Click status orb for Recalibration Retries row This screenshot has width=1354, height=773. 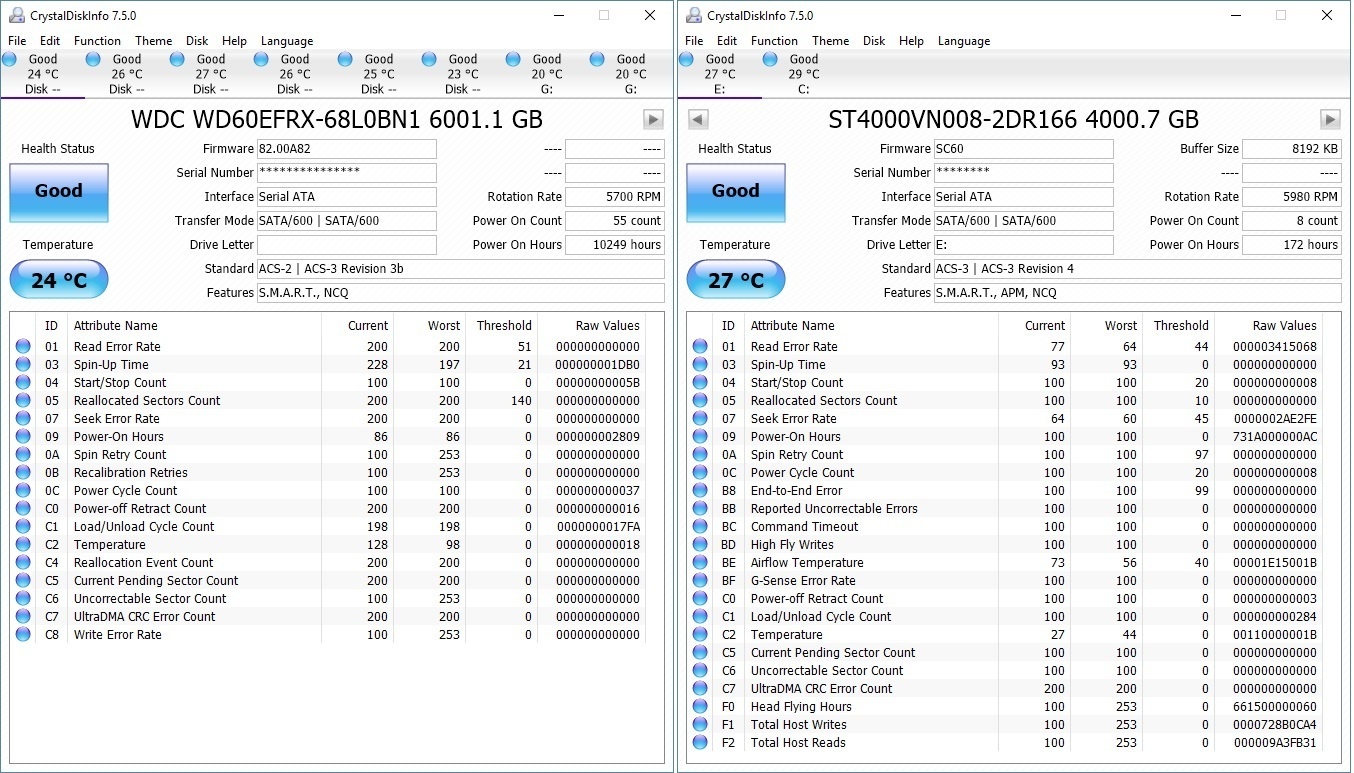click(23, 473)
